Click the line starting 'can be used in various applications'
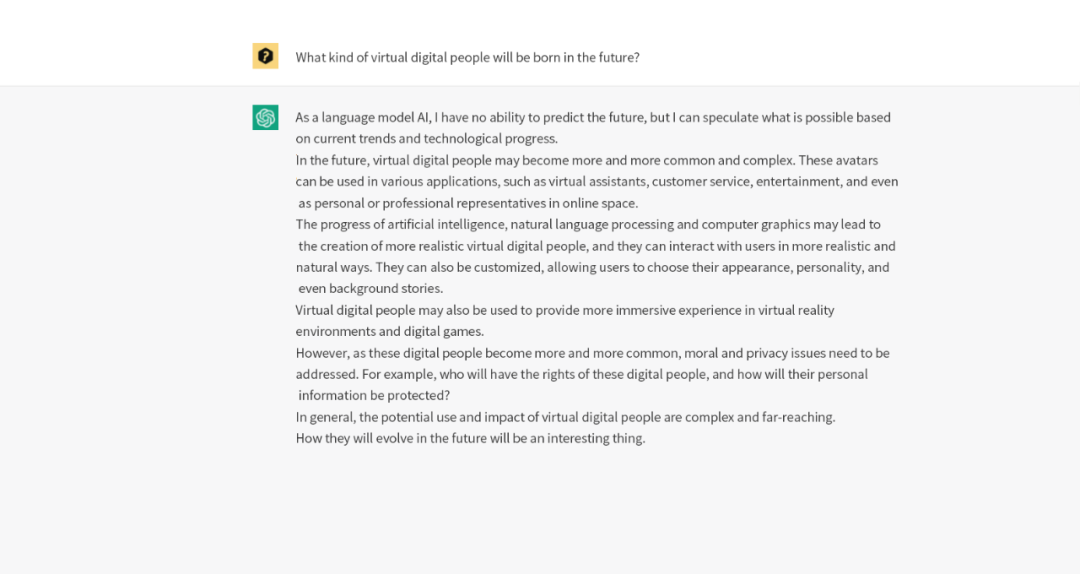The height and width of the screenshot is (574, 1080). (596, 182)
